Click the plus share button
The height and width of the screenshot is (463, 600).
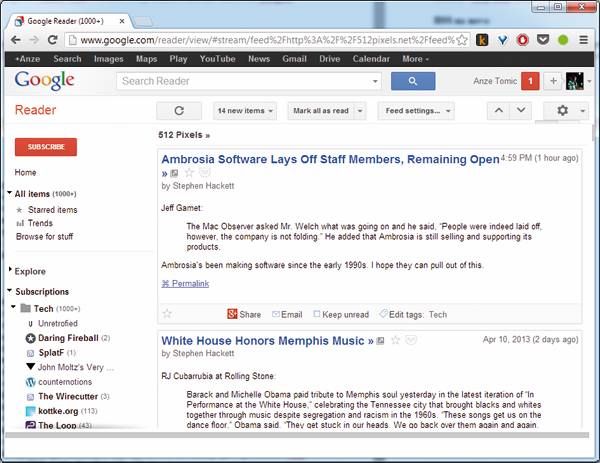point(553,81)
